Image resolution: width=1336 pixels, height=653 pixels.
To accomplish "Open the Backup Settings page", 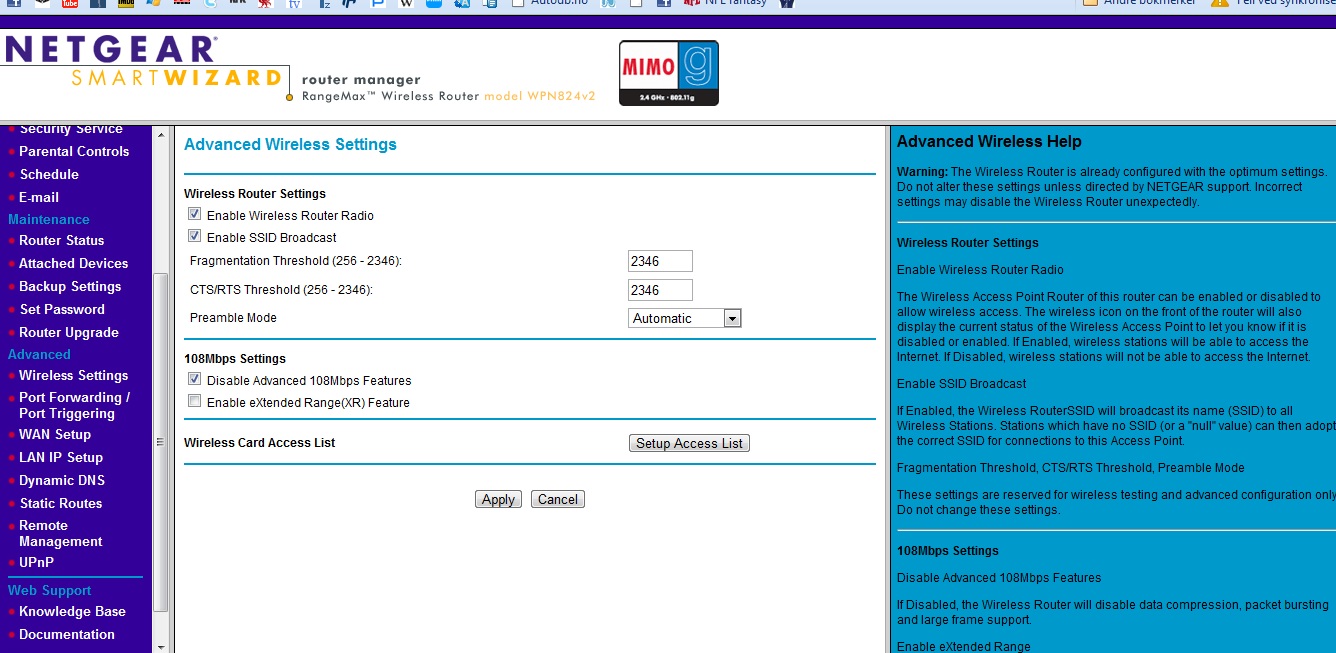I will (70, 286).
